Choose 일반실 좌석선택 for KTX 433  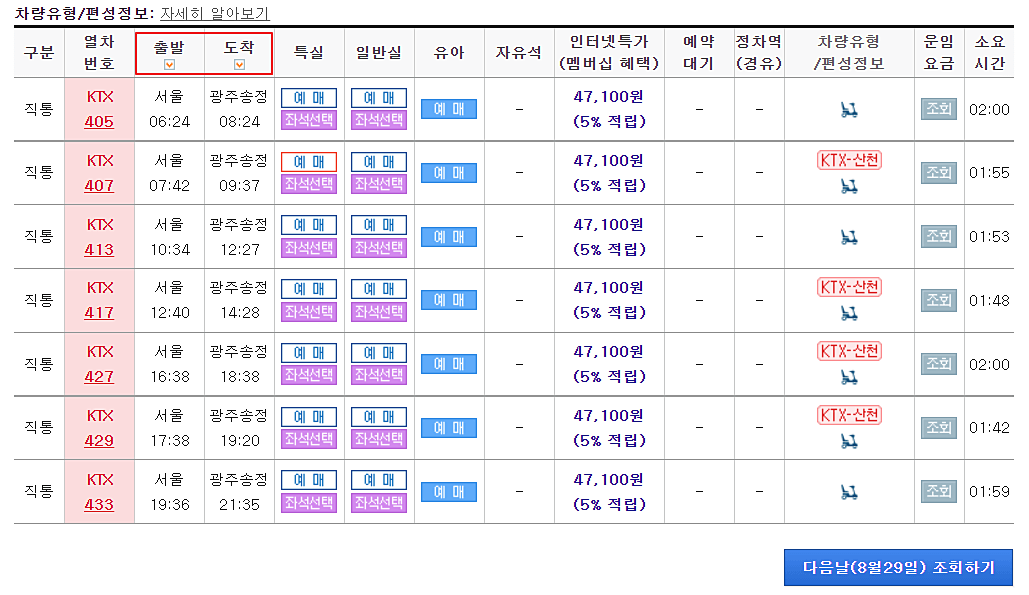coord(379,503)
